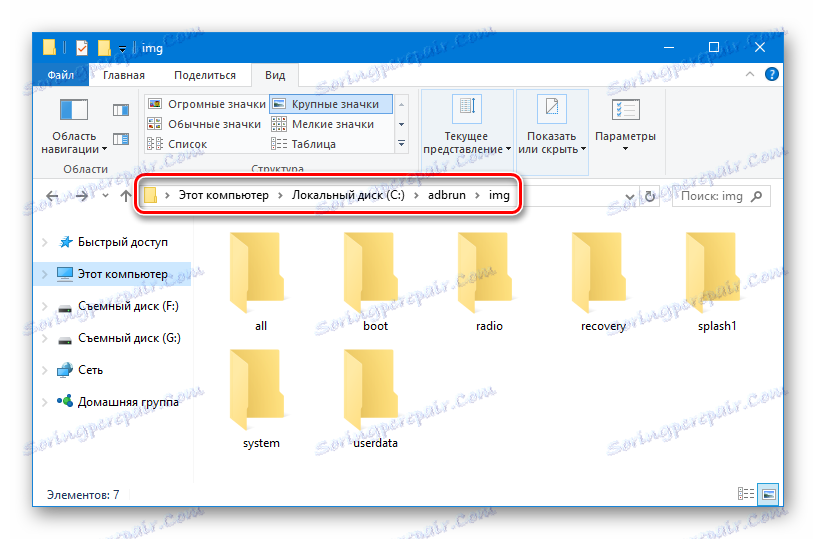Click adbrun in the address path
The height and width of the screenshot is (539, 816).
(x=447, y=195)
